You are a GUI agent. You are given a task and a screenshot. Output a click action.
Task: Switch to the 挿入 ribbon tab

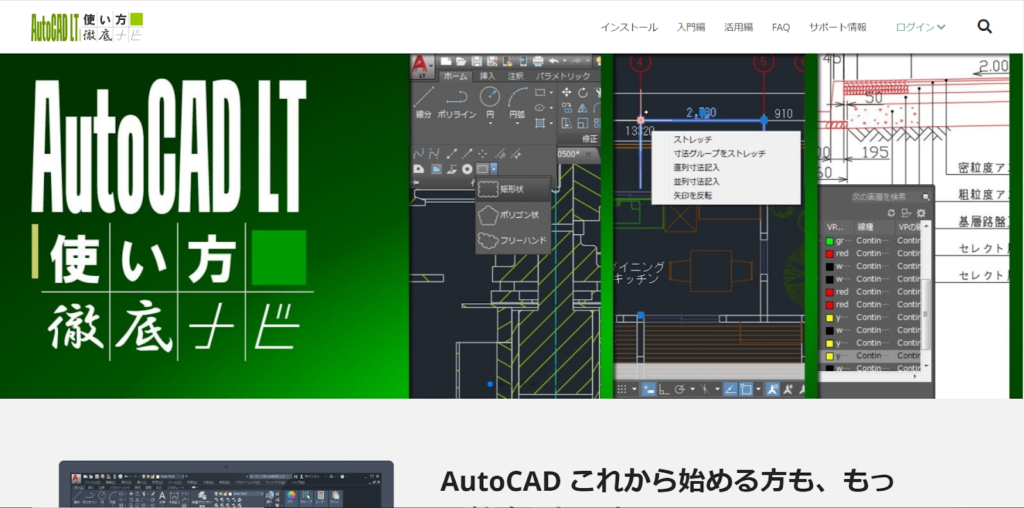tap(488, 76)
